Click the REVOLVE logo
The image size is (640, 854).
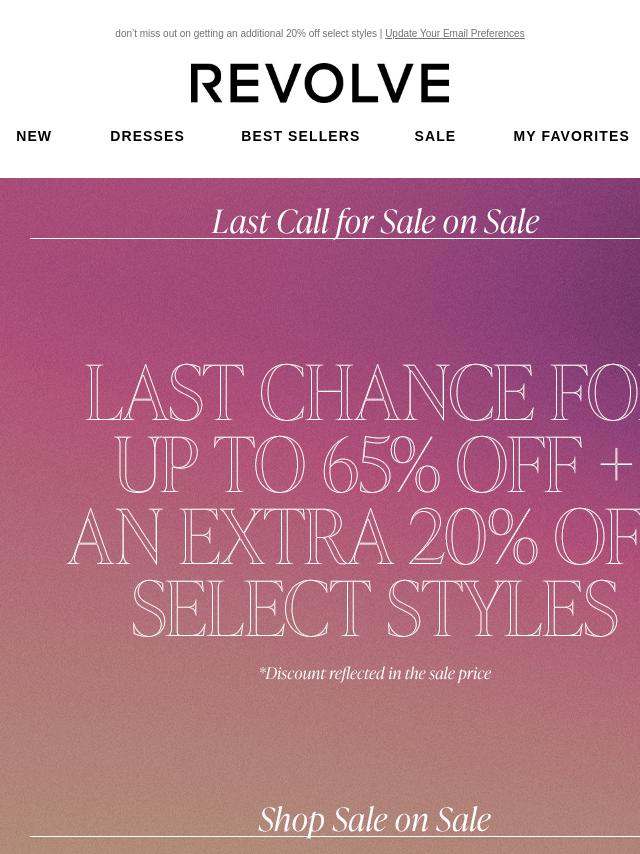tap(320, 83)
